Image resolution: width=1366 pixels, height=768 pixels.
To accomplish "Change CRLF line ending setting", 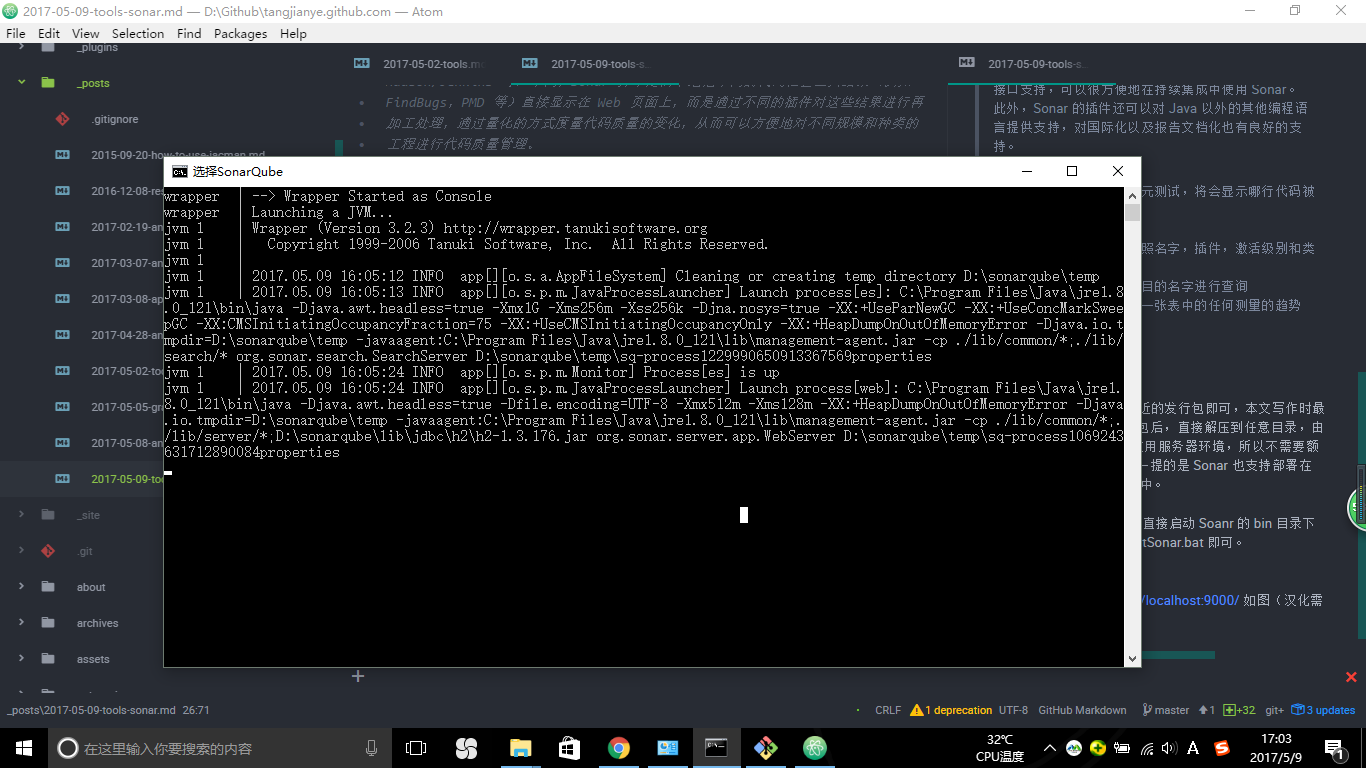I will 888,710.
